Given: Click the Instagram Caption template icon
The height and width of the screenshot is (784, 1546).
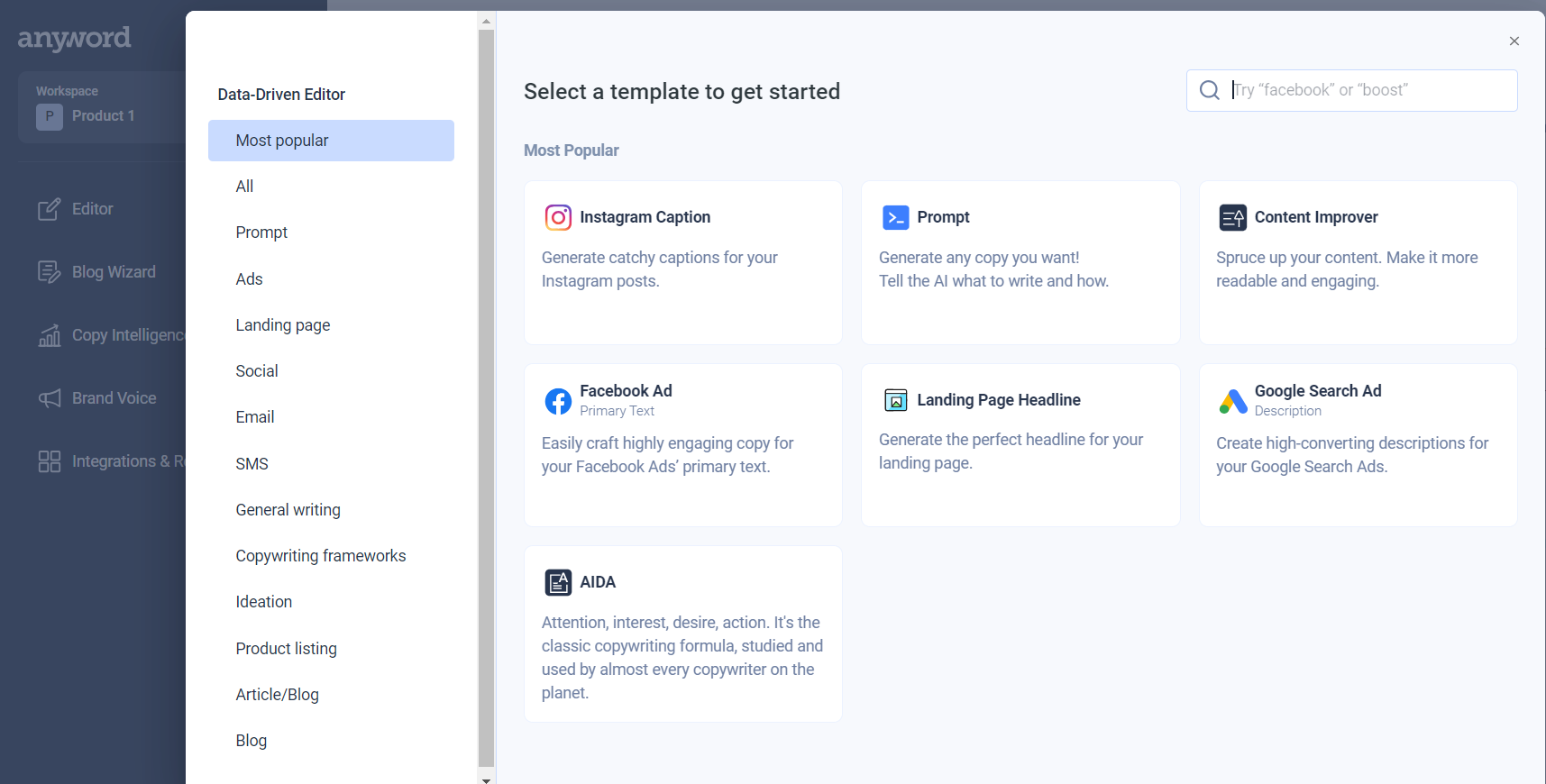Looking at the screenshot, I should coord(558,217).
